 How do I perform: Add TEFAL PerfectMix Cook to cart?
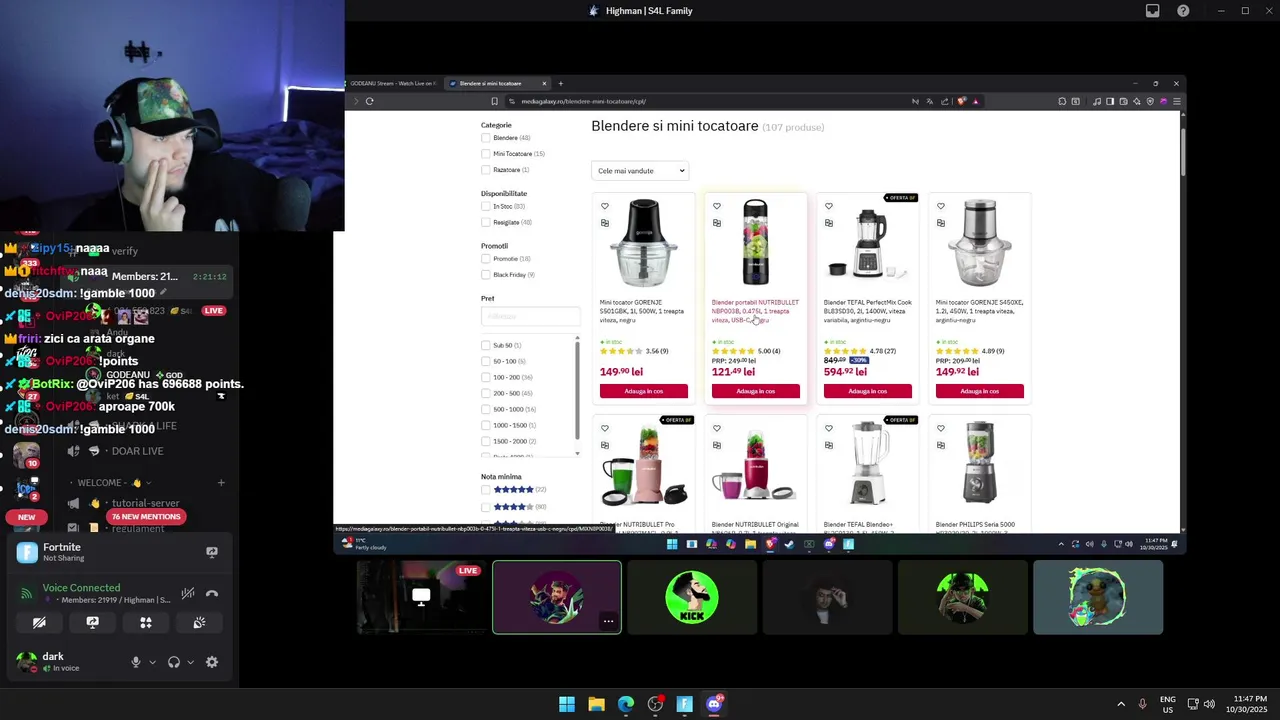pyautogui.click(x=868, y=391)
